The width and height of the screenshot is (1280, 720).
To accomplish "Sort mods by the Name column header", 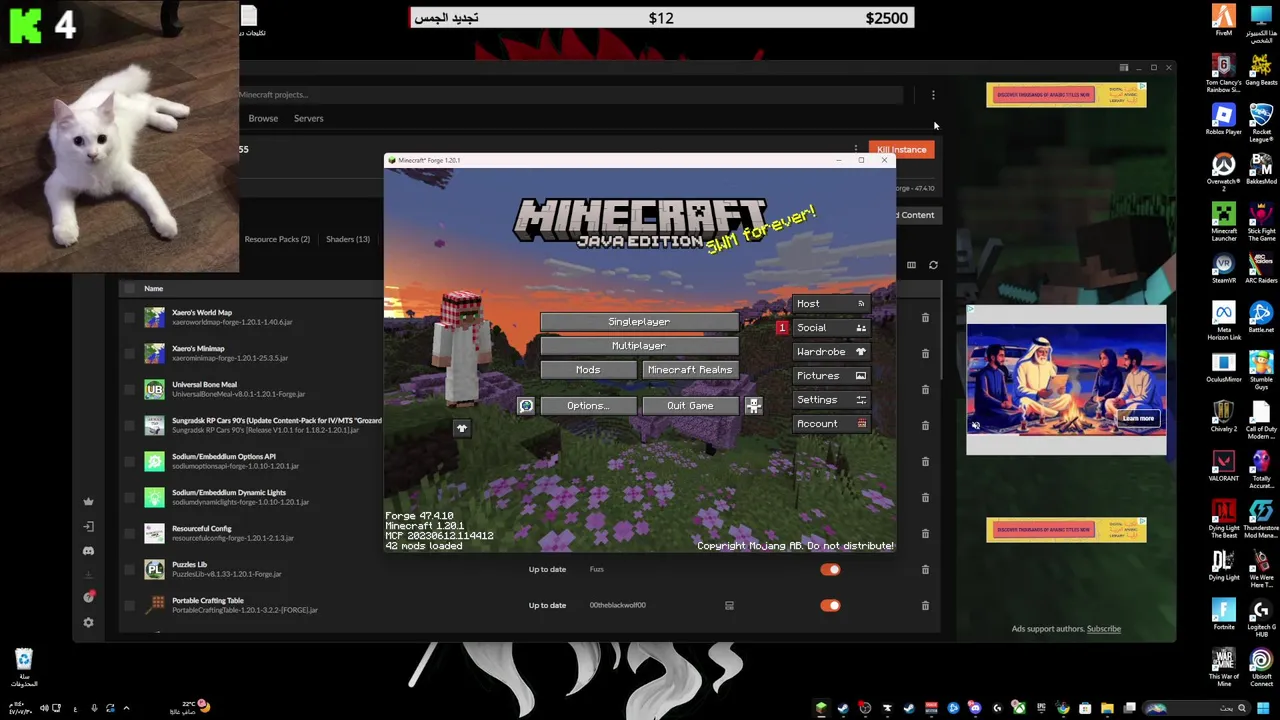I will pos(153,289).
